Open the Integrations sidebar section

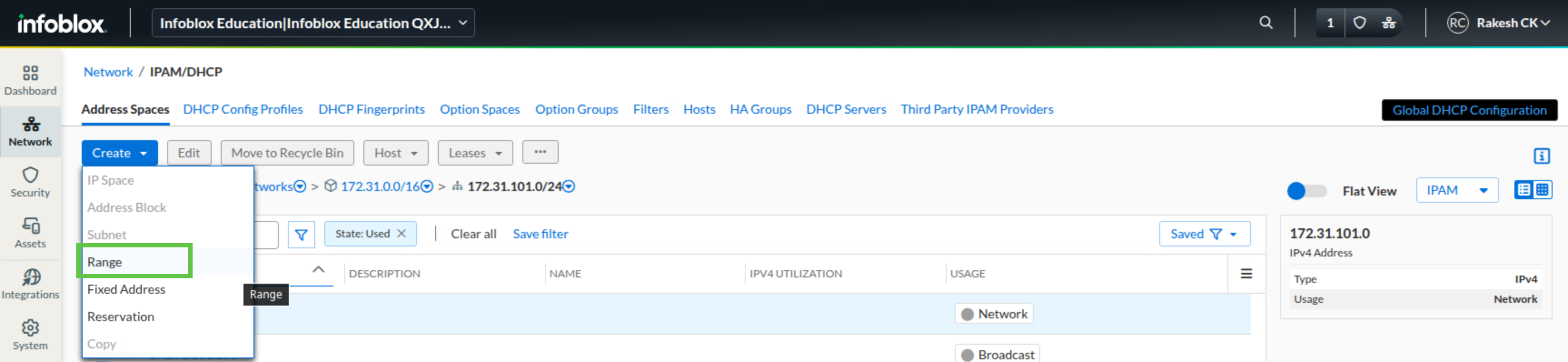tap(30, 285)
